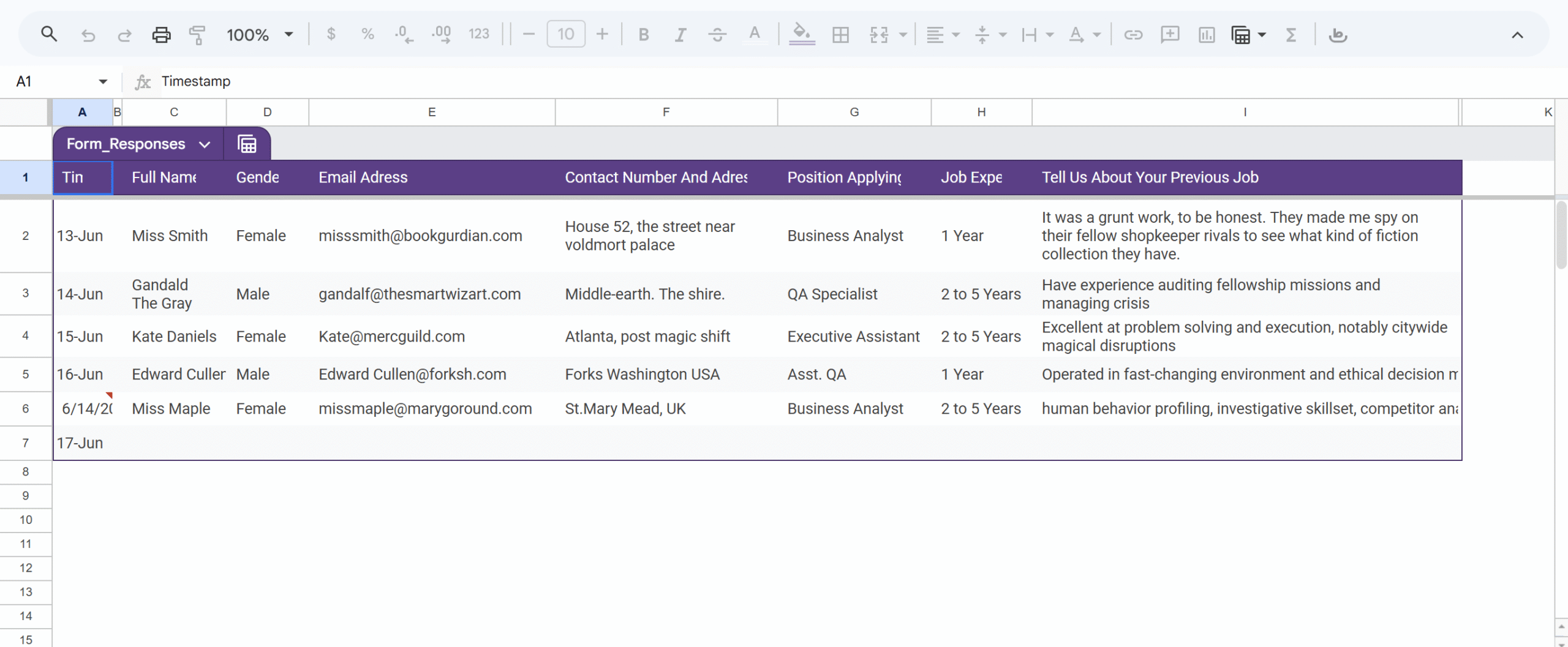
Task: Select column I header
Action: click(1245, 112)
